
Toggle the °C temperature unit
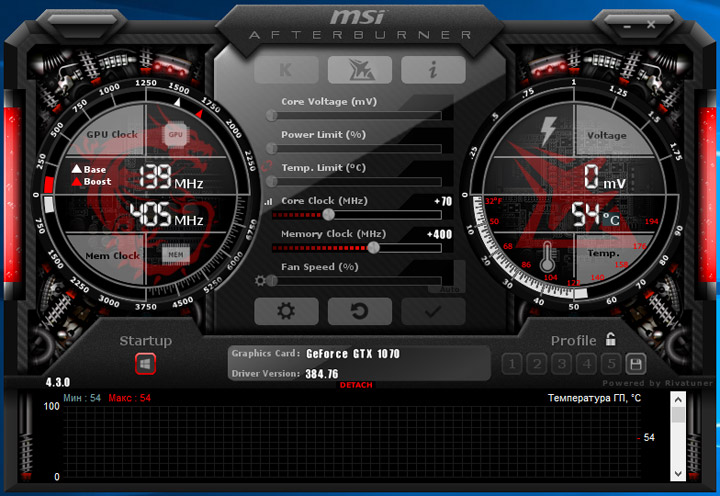click(611, 219)
